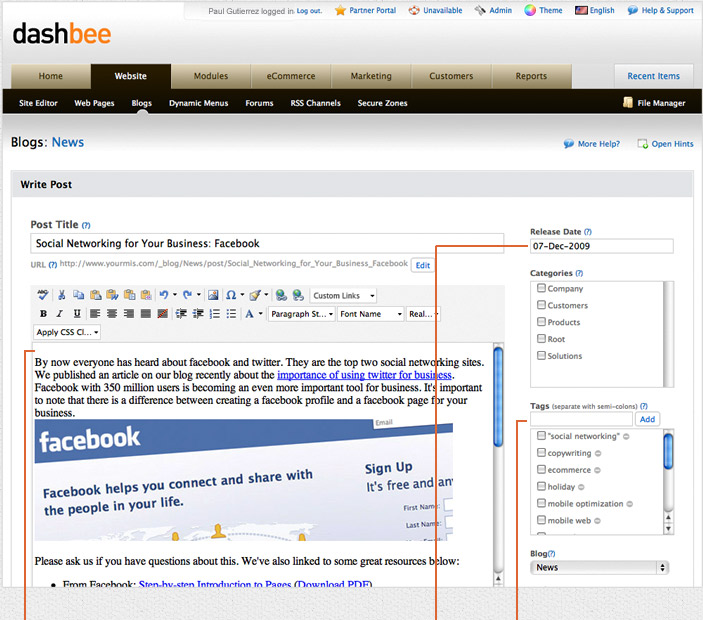Viewport: 703px width, 620px height.
Task: Log out of the account
Action: (309, 11)
